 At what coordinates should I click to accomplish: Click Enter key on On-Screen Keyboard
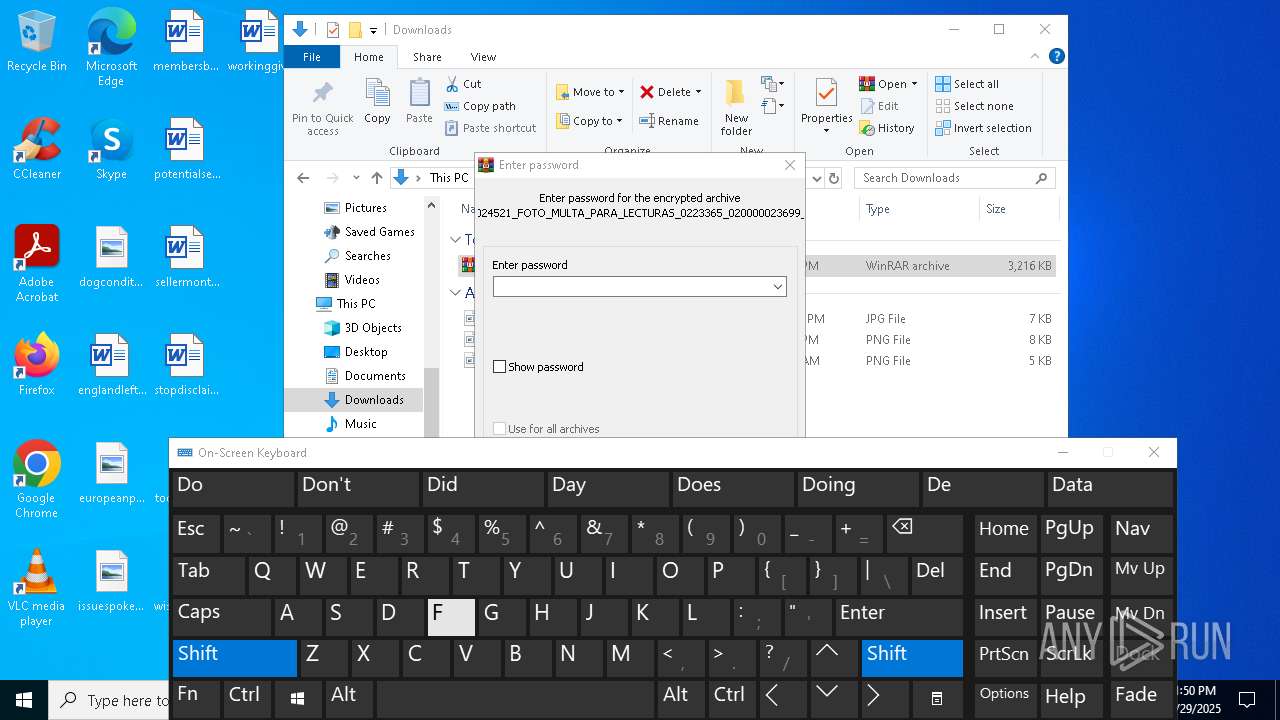898,617
